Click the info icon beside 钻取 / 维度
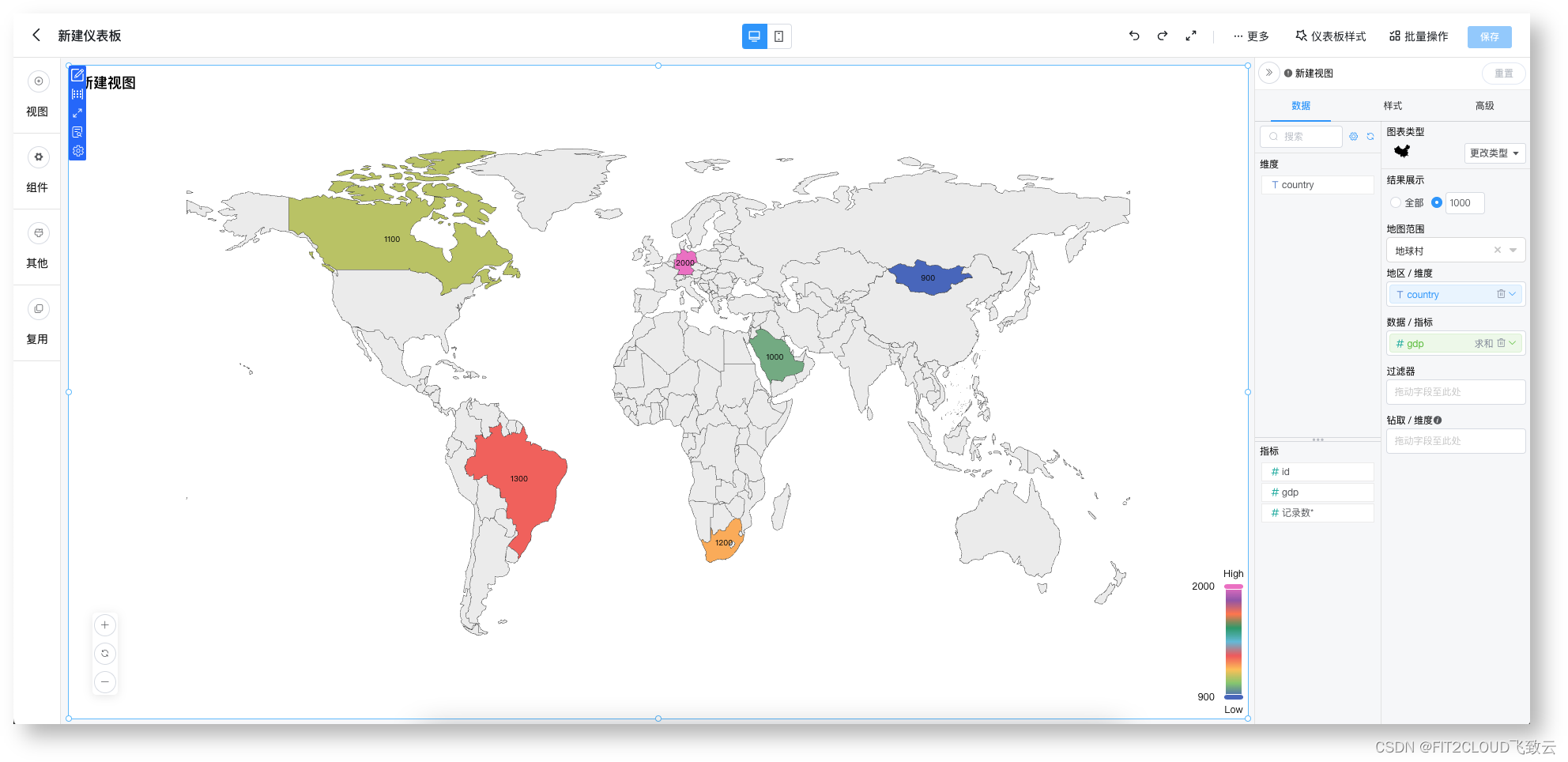Viewport: 1568px width, 762px height. click(1438, 421)
